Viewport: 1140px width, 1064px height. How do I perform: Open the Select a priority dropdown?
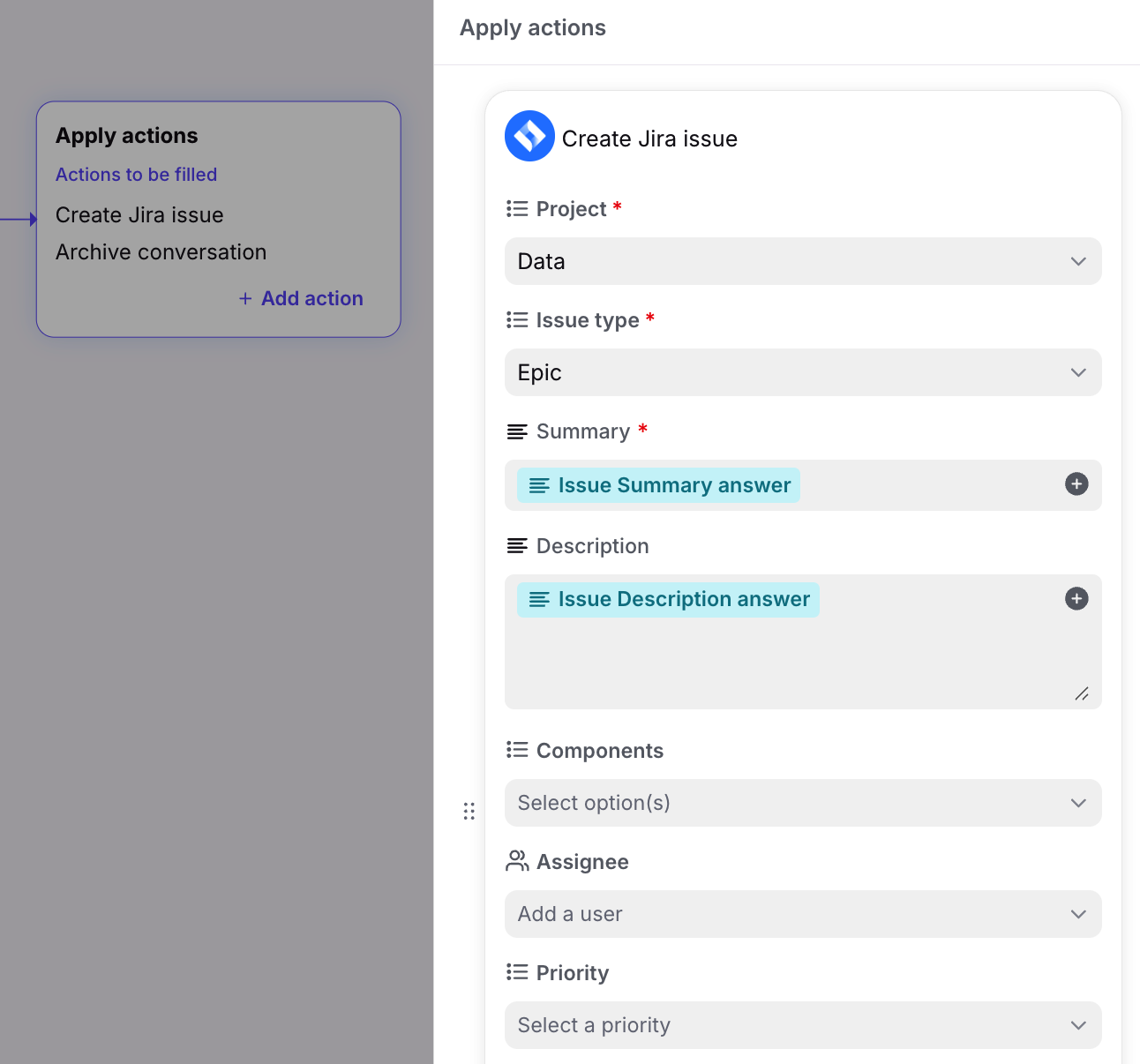(803, 1025)
